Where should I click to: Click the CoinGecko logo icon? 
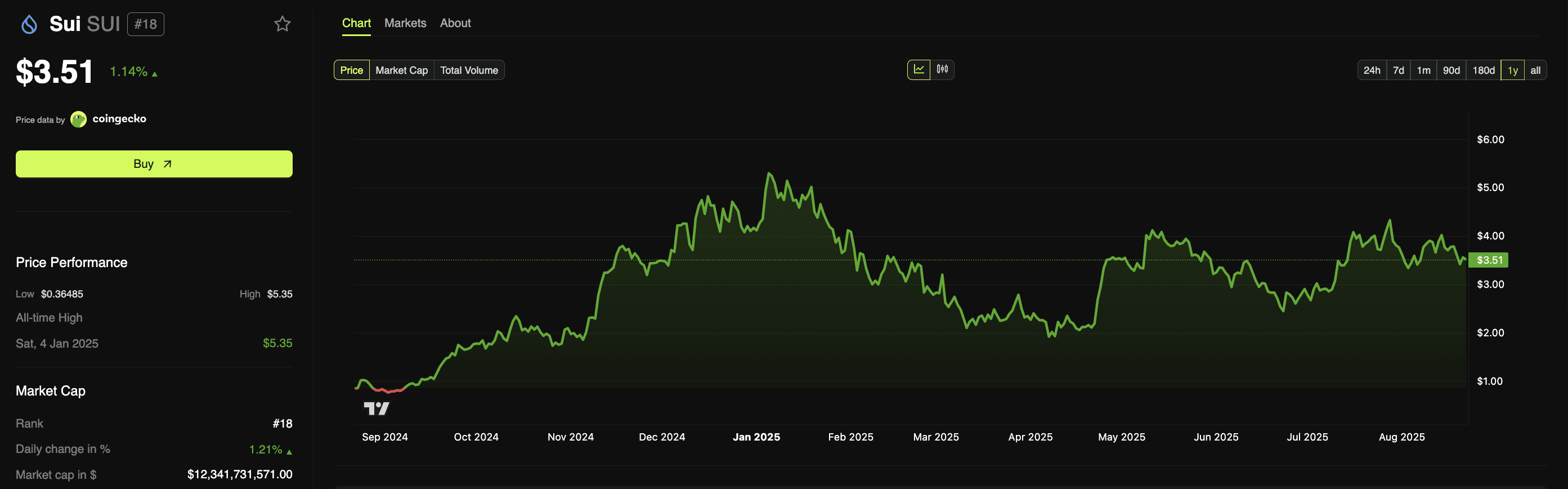click(79, 119)
